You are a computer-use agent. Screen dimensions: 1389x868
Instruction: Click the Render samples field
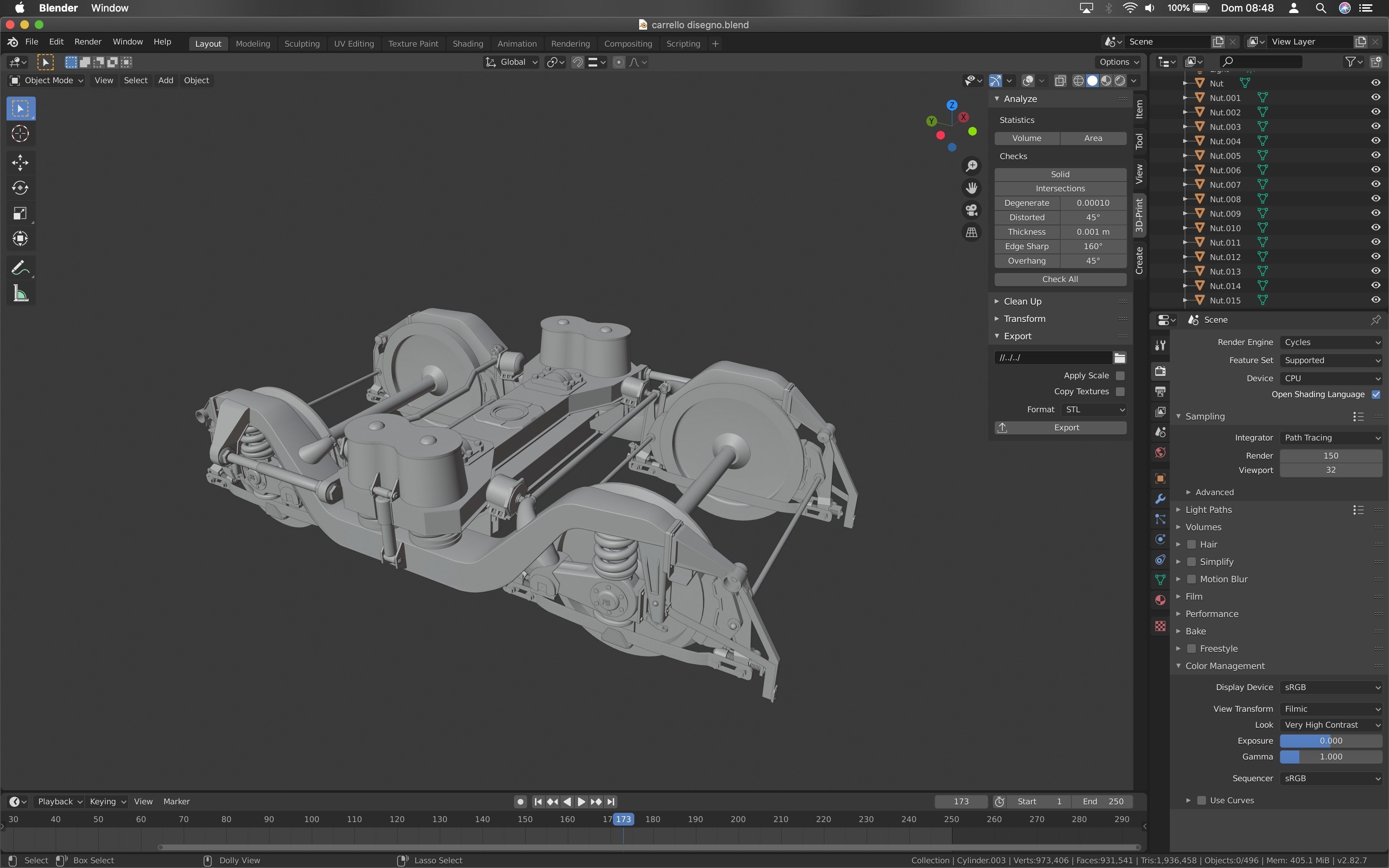click(x=1331, y=456)
